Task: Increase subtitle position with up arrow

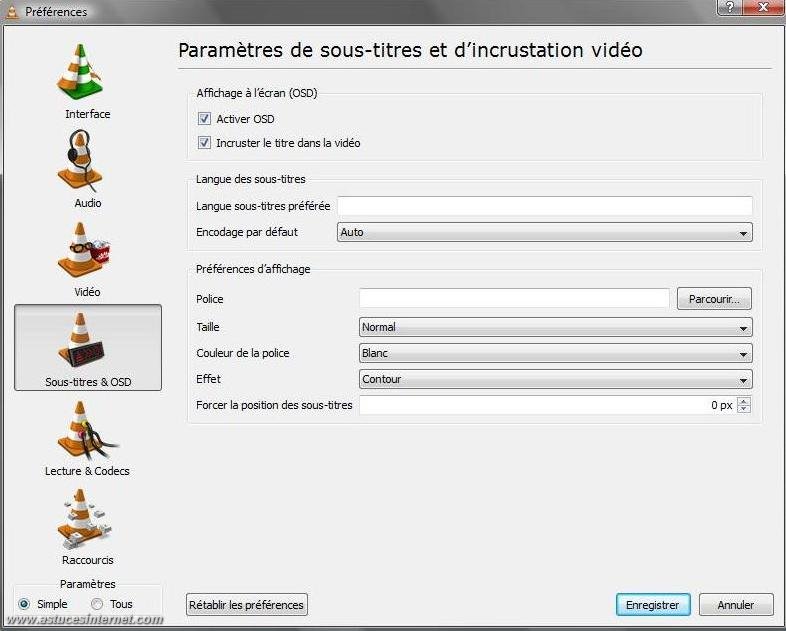Action: tap(744, 400)
